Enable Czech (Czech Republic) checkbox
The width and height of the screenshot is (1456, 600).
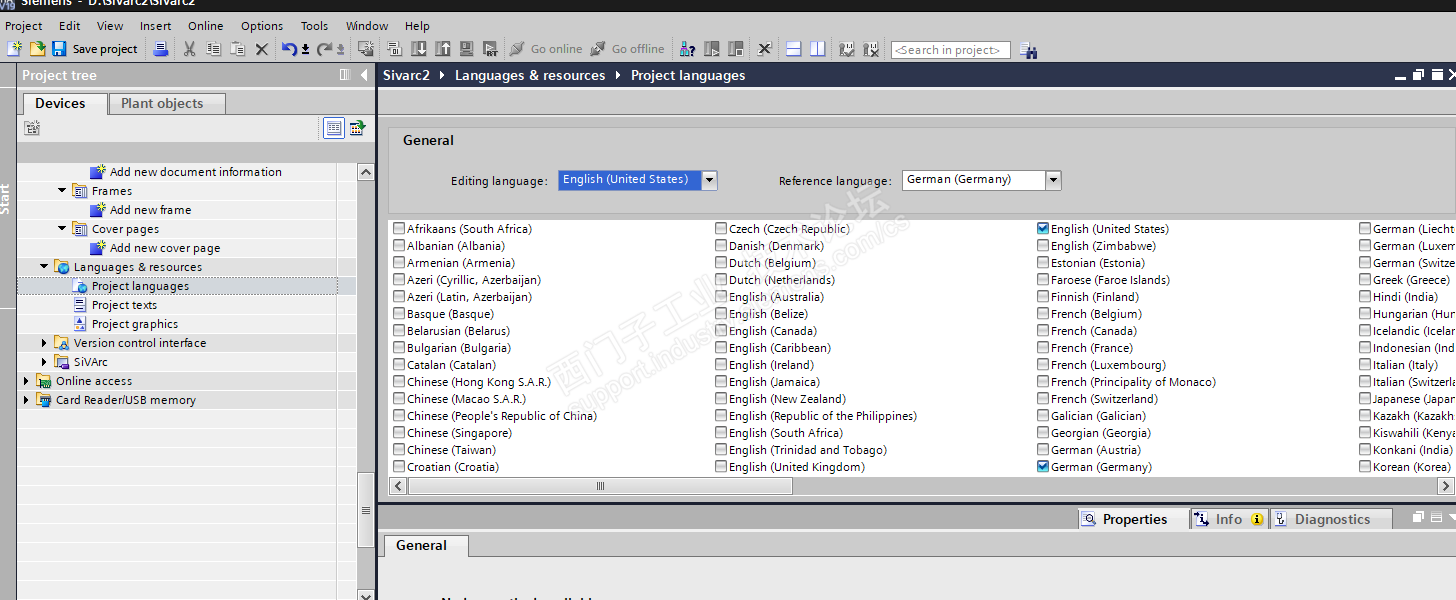point(721,229)
